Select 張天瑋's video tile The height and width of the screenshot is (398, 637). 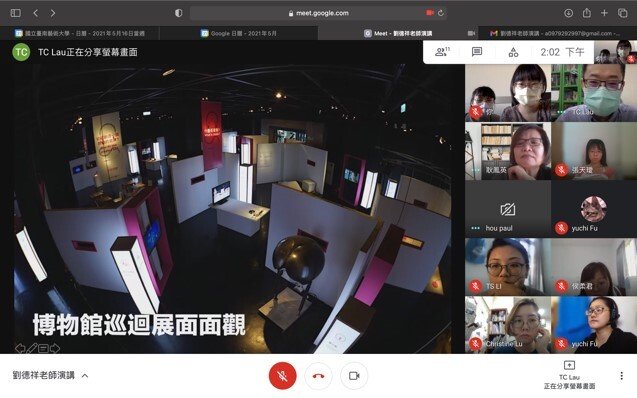click(594, 151)
